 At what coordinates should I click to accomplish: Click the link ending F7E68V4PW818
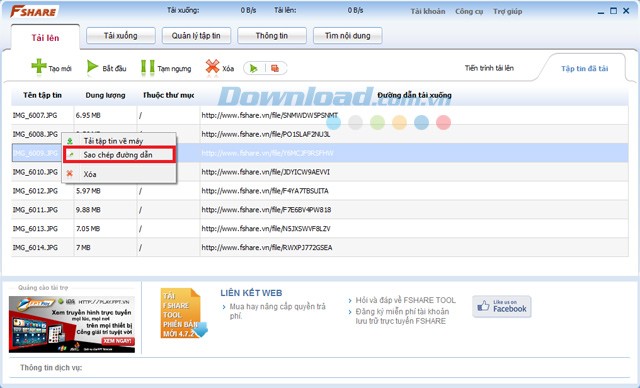[x=266, y=210]
